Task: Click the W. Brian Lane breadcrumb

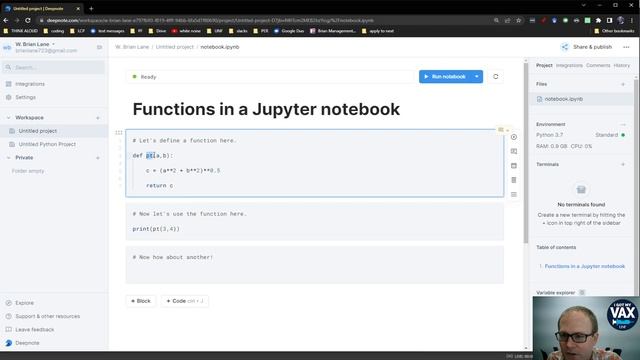Action: (x=132, y=47)
